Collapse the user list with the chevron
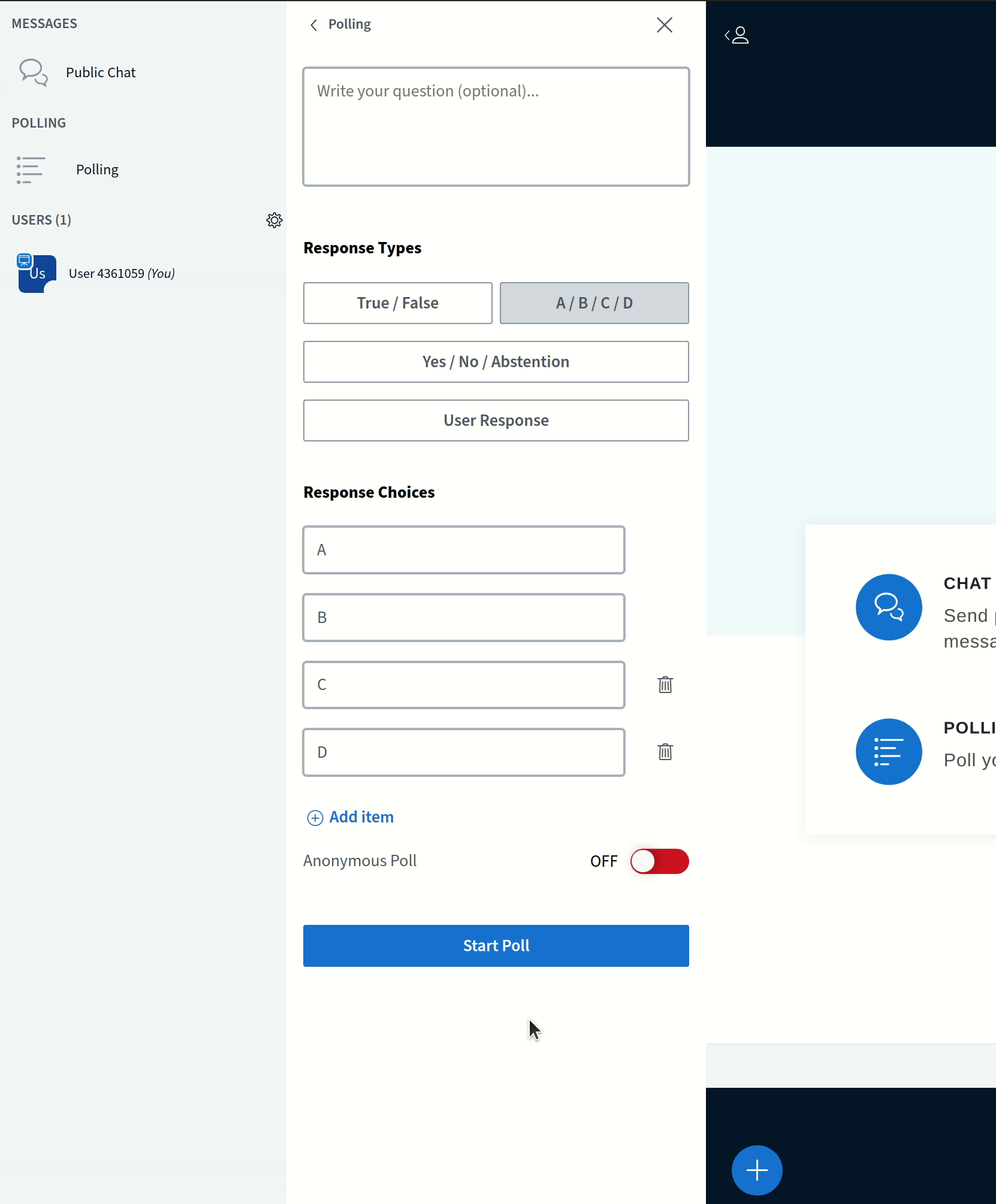The width and height of the screenshot is (996, 1204). [x=726, y=35]
